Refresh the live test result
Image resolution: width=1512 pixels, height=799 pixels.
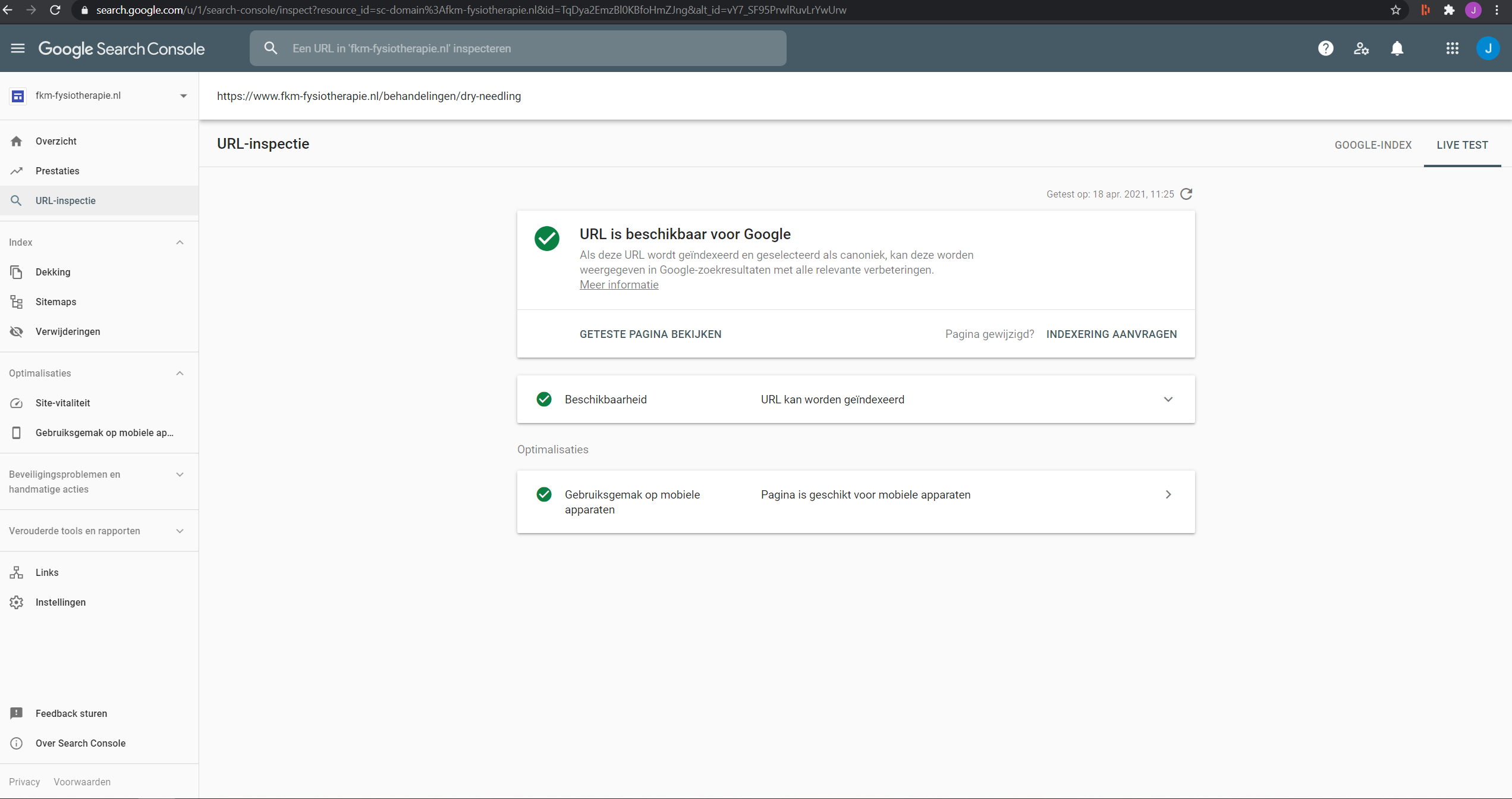1186,194
